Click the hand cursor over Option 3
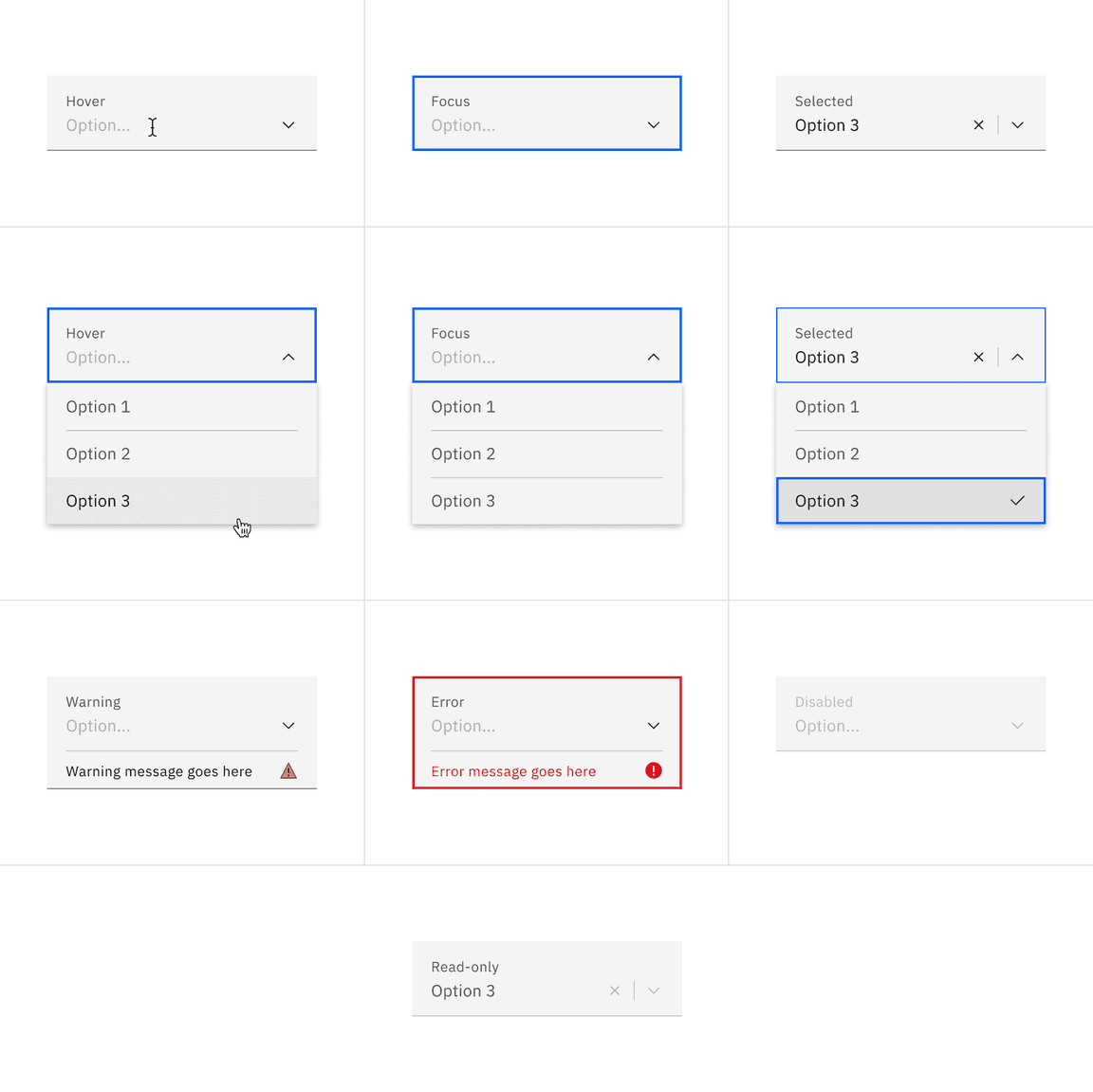 (x=242, y=527)
